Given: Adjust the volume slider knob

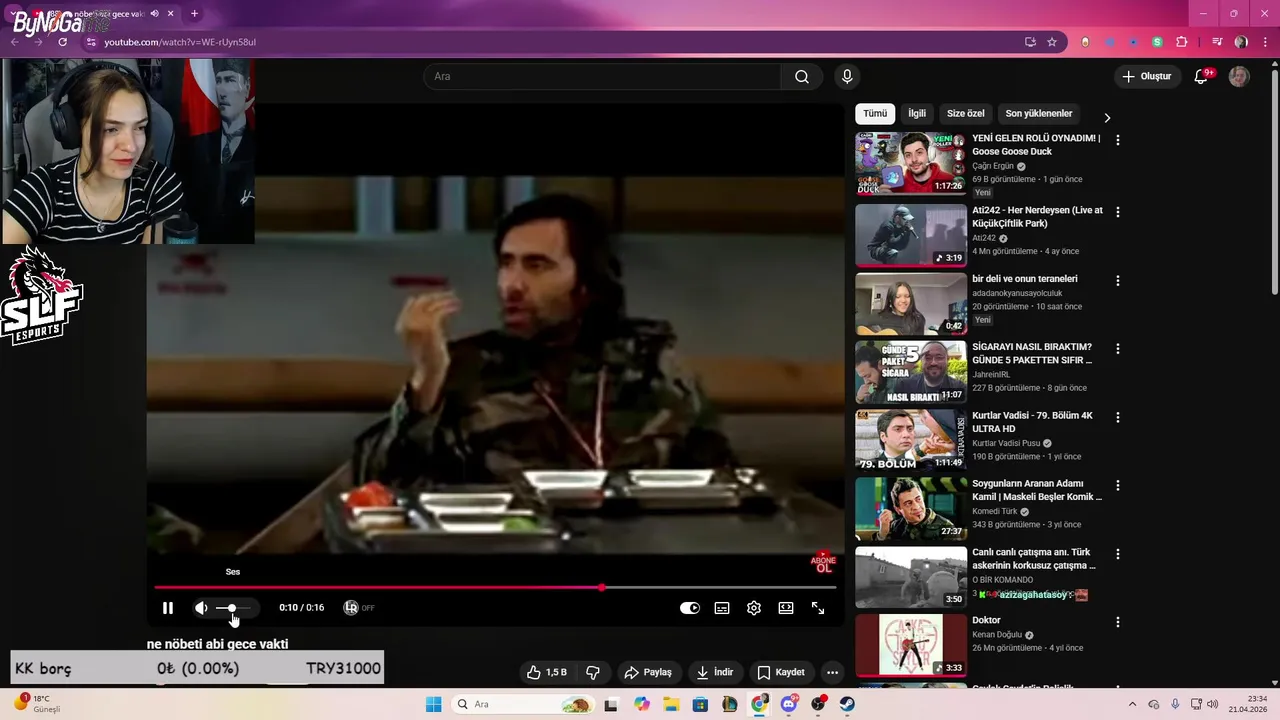Looking at the screenshot, I should pyautogui.click(x=232, y=608).
